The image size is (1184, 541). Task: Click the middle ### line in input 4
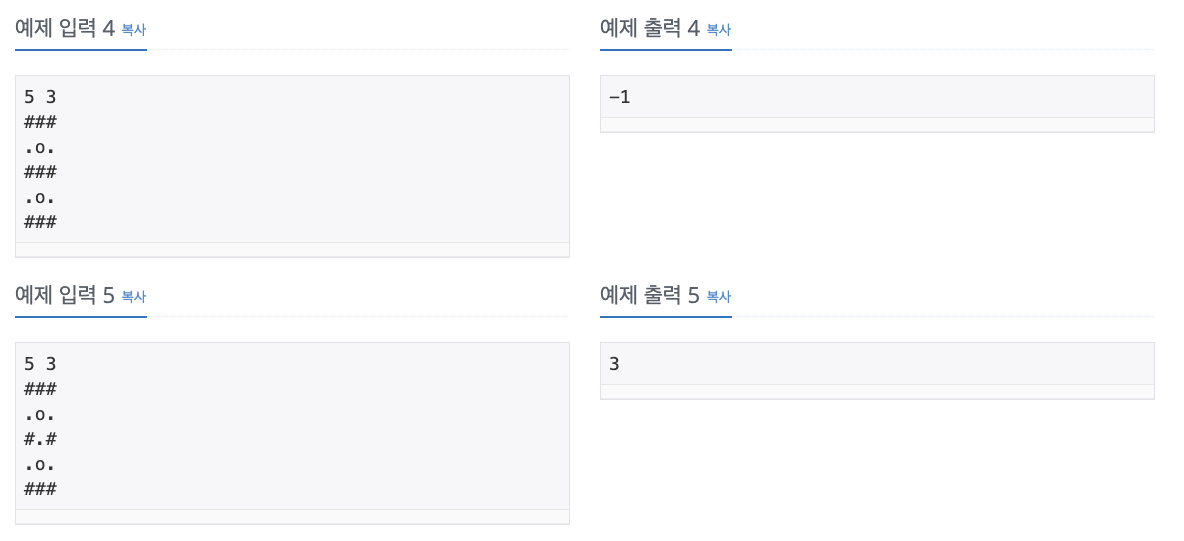(x=41, y=172)
